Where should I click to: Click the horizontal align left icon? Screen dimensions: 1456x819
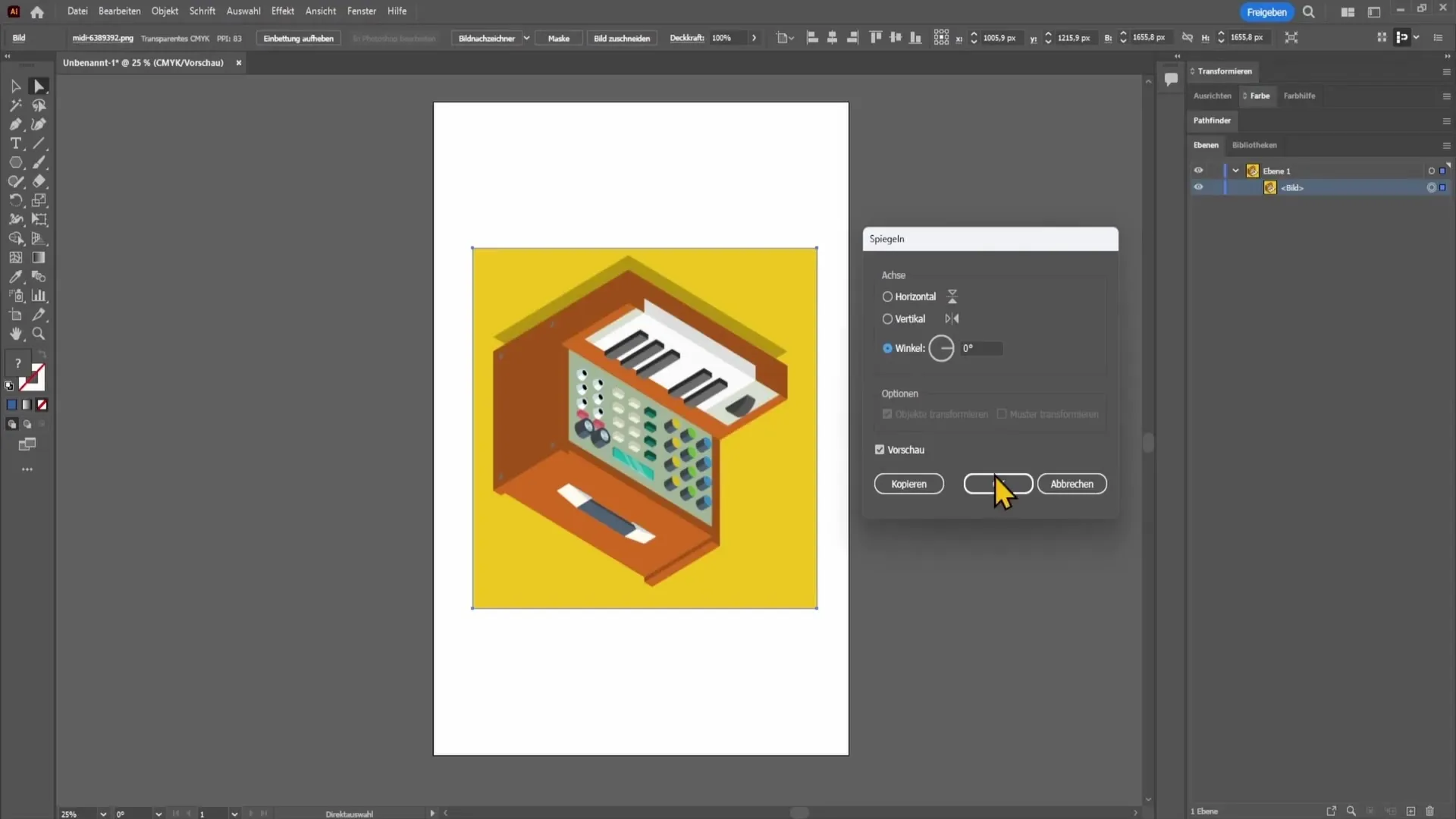coord(812,37)
